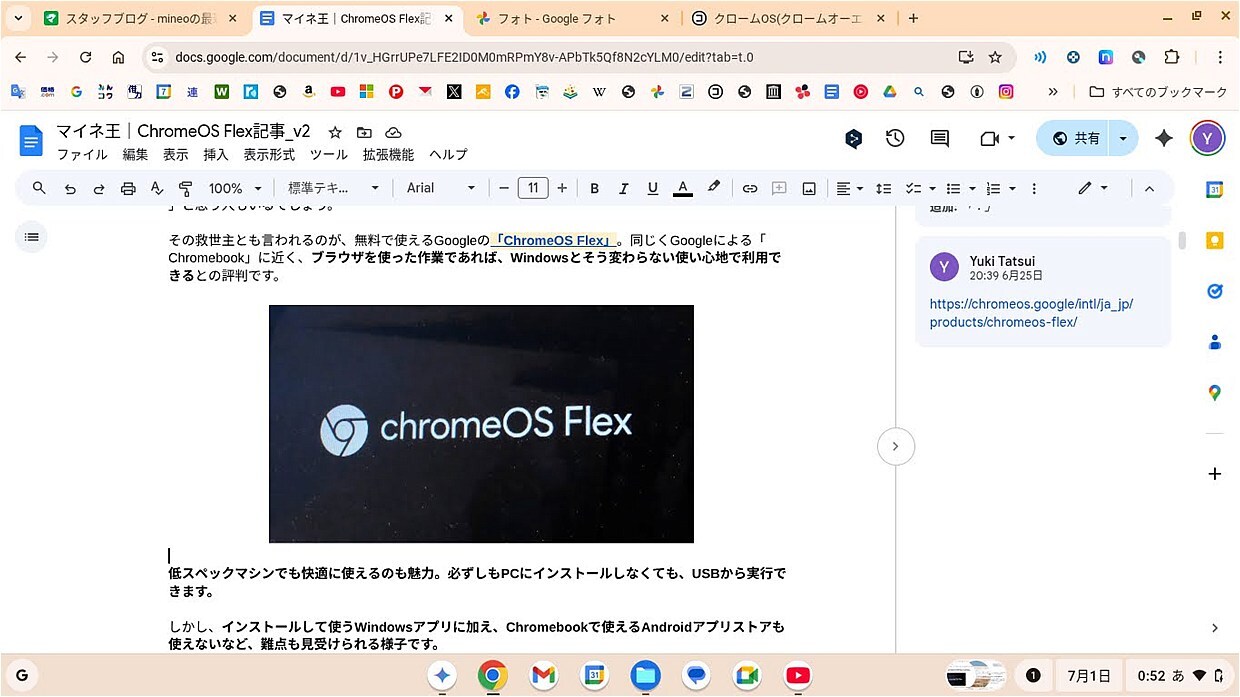
Task: Open the text color picker
Action: click(683, 188)
